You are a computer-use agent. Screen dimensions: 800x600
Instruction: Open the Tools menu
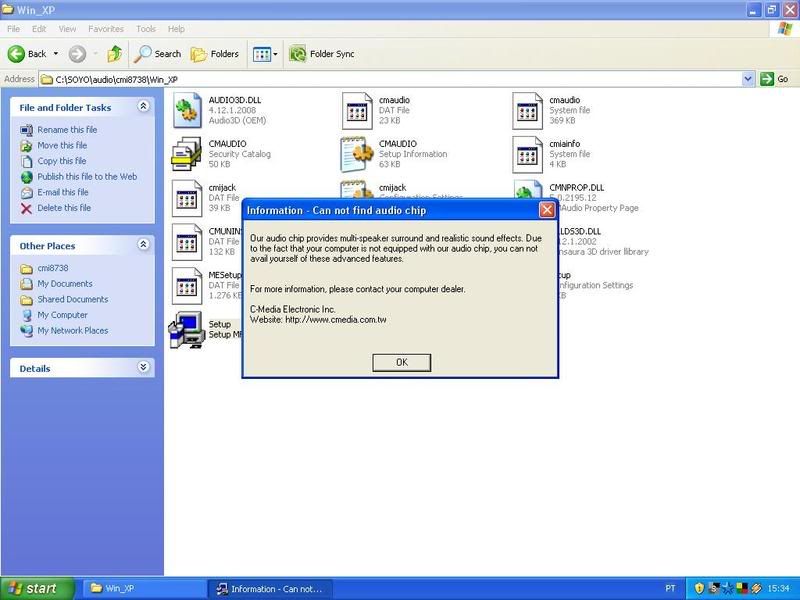click(x=146, y=29)
